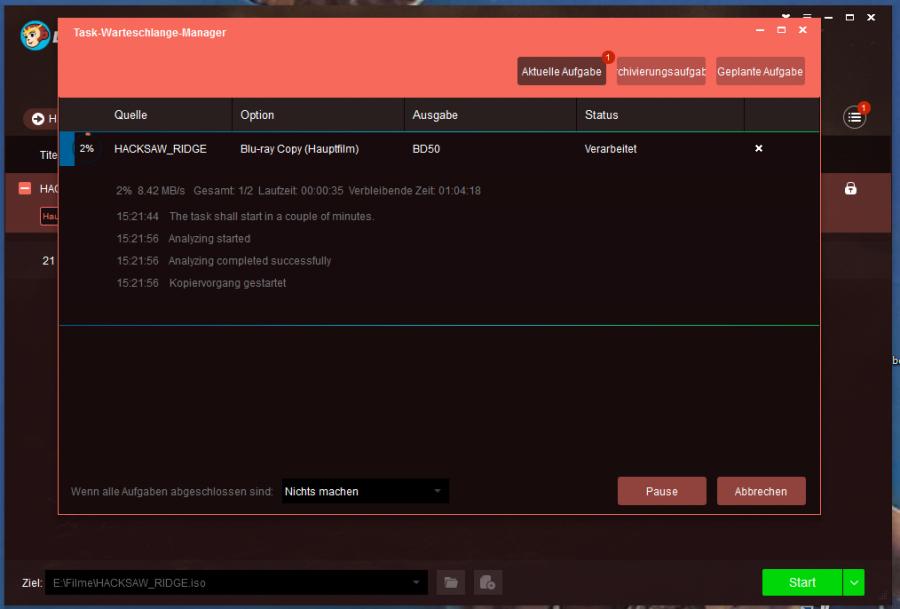Open the task queue list icon in DVDFab main window
Image resolution: width=900 pixels, height=609 pixels.
(854, 118)
